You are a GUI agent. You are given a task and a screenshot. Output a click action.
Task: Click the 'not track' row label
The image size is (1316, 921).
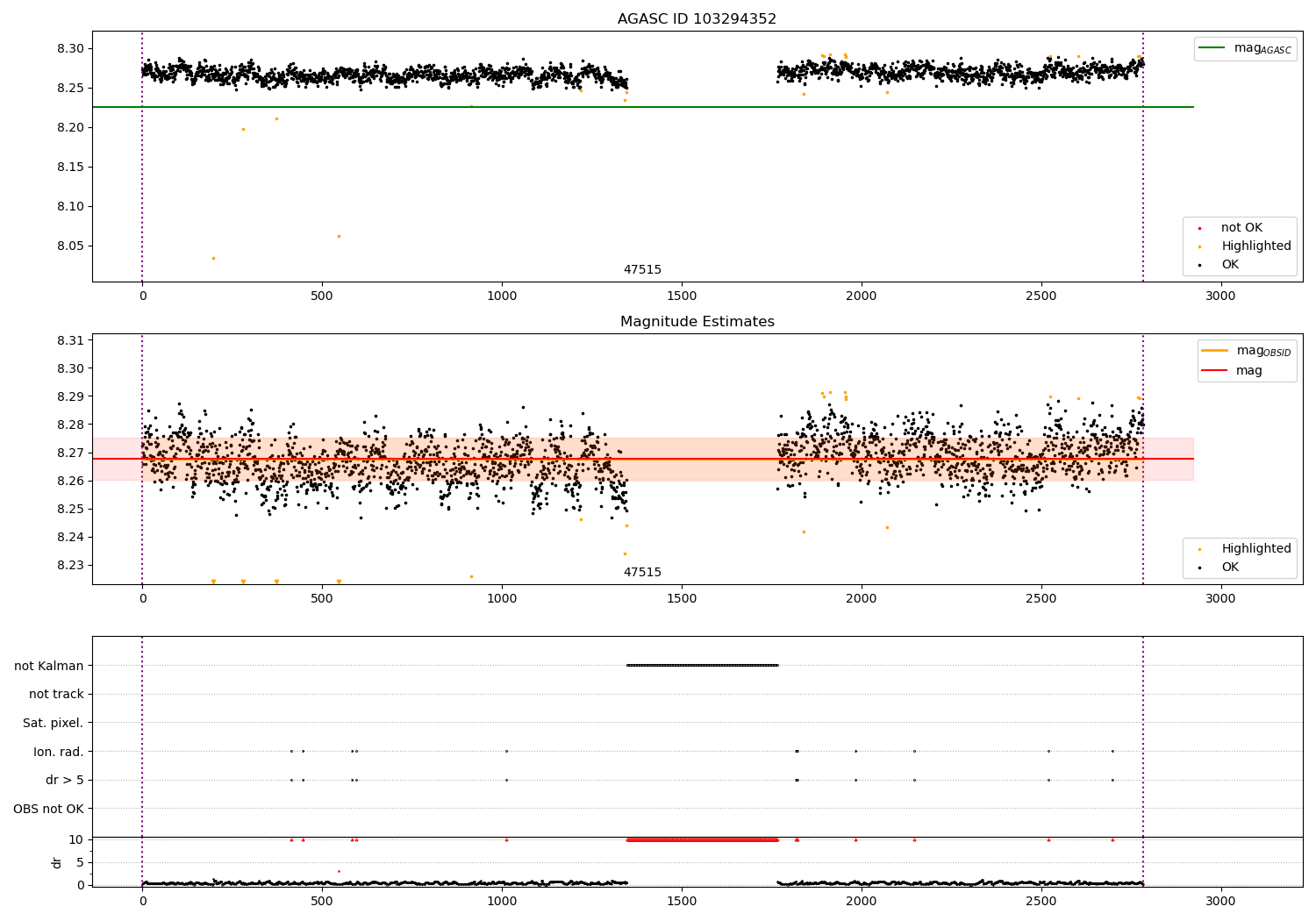point(56,694)
